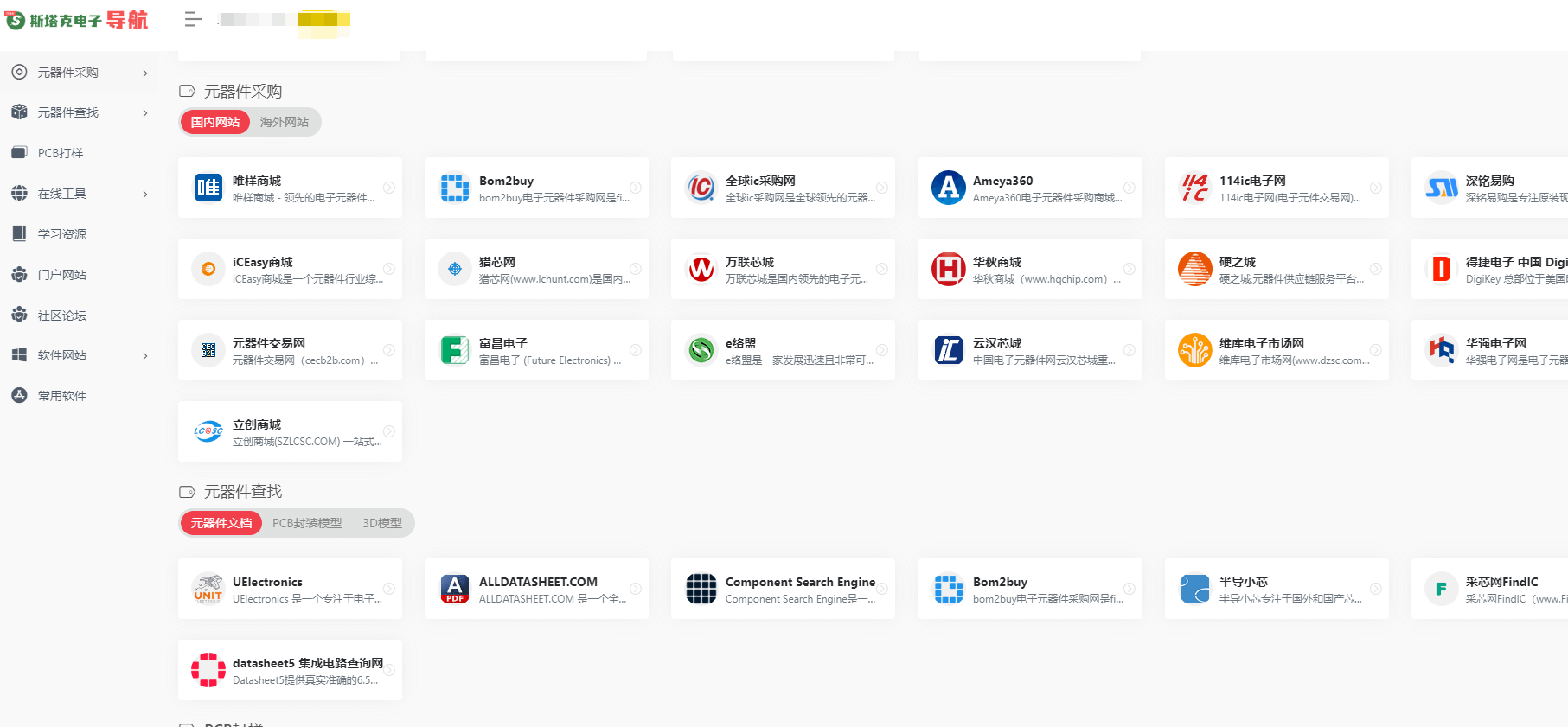The height and width of the screenshot is (727, 1568).
Task: Open 学习资源 in the sidebar
Action: 61,234
